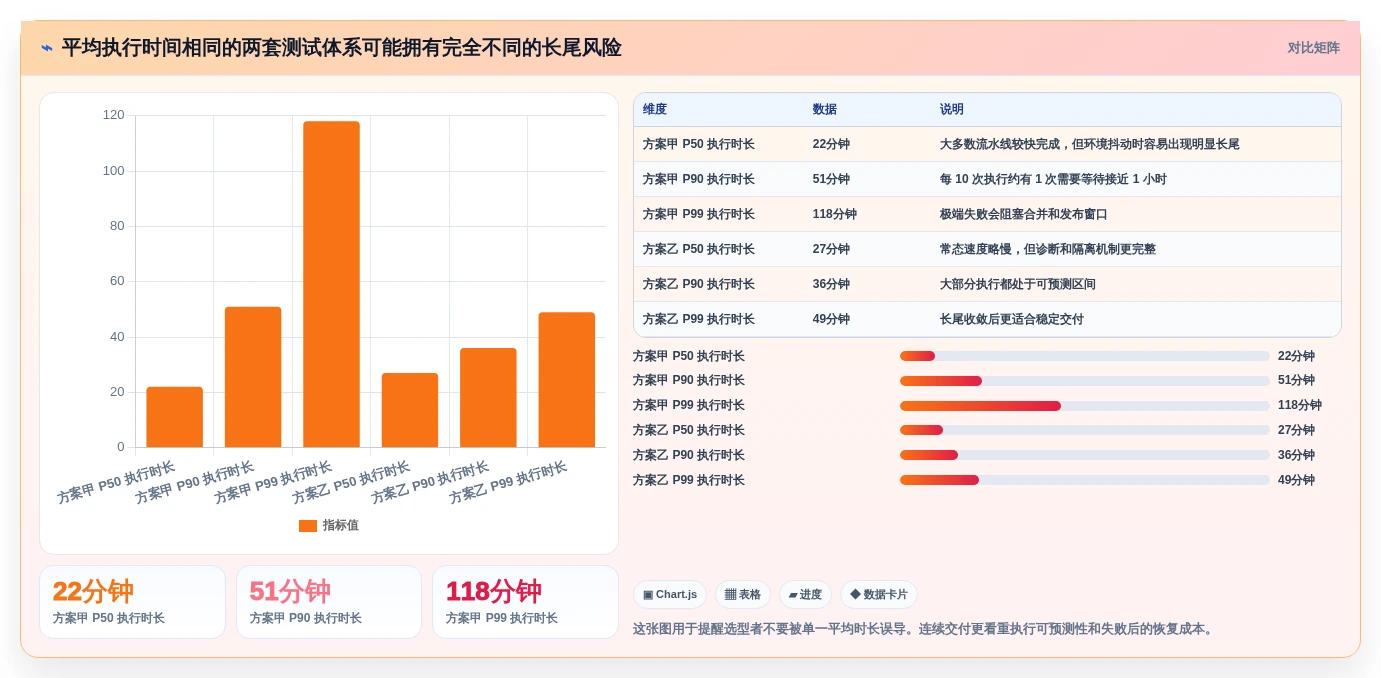The image size is (1381, 678).
Task: Click description 极端失败会阻塞合并和发布窗口
Action: point(1024,214)
